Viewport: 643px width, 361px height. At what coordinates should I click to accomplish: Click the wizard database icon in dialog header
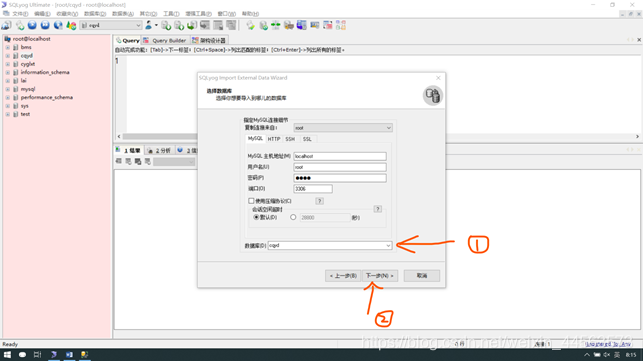pos(433,96)
